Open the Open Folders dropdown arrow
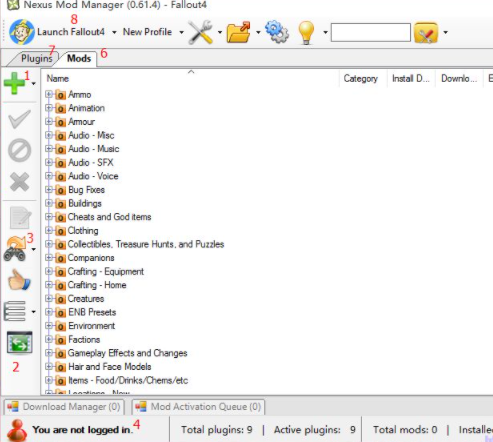Image resolution: width=493 pixels, height=442 pixels. click(258, 32)
